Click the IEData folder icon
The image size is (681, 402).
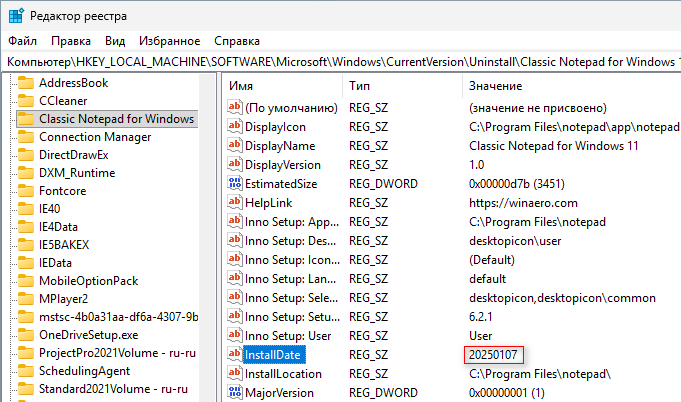(x=26, y=263)
